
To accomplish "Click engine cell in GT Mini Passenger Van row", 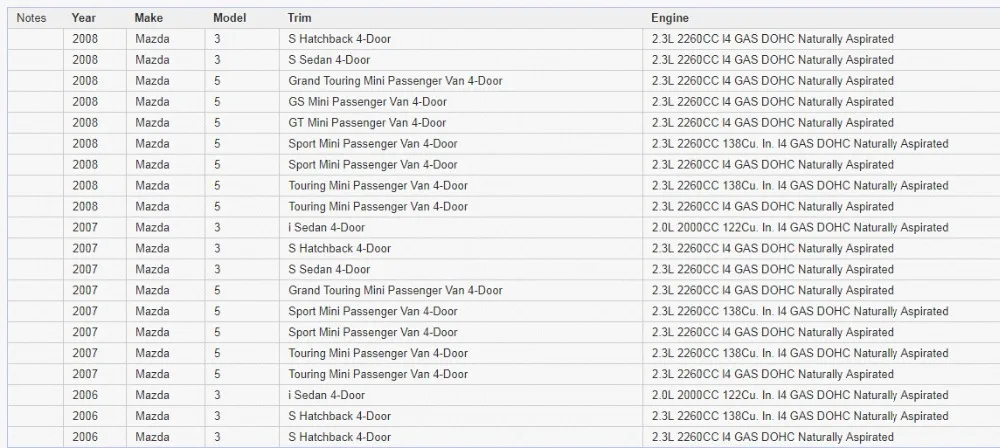I will pyautogui.click(x=821, y=123).
